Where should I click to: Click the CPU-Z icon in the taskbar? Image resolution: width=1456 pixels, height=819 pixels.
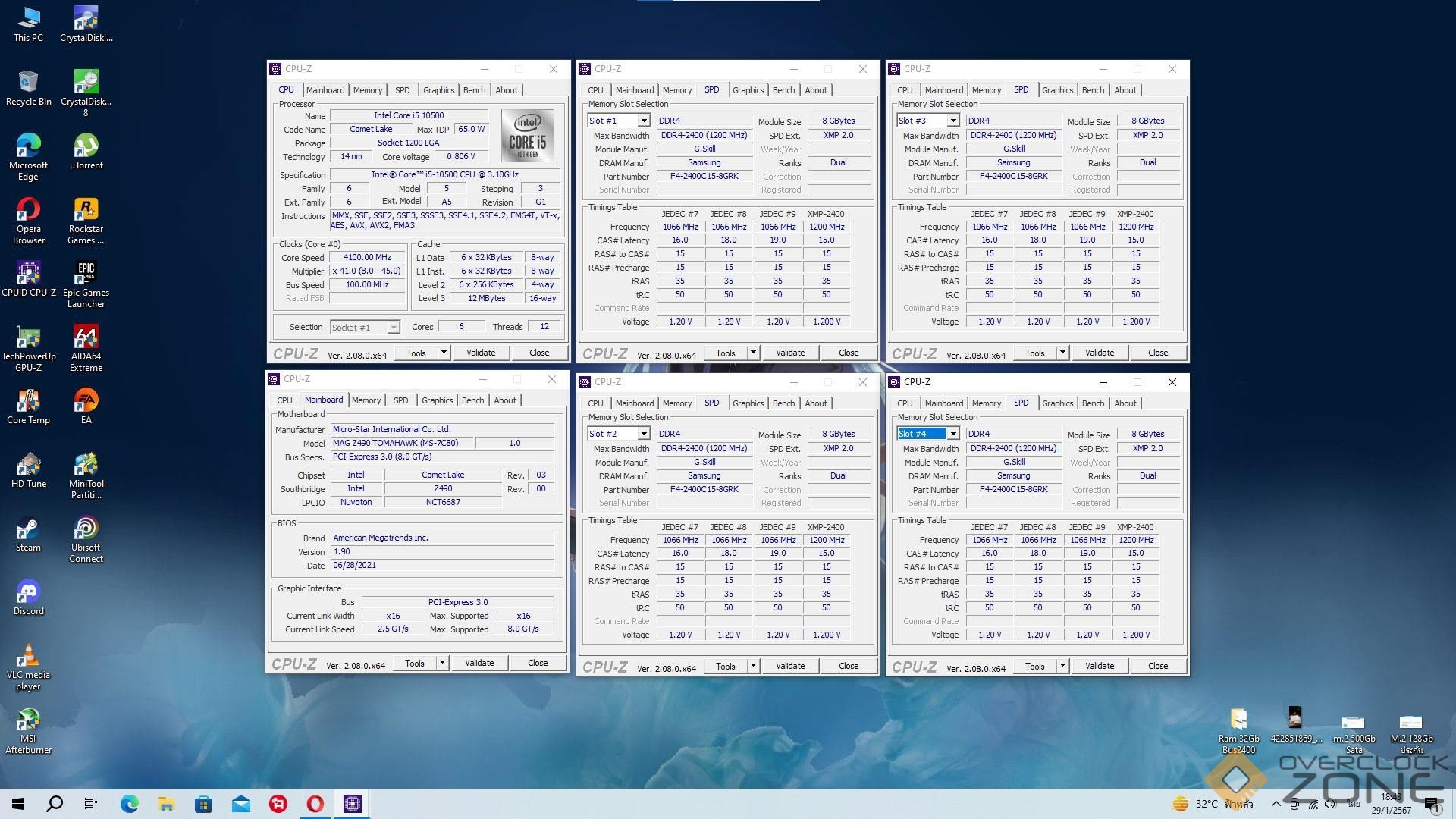point(353,803)
